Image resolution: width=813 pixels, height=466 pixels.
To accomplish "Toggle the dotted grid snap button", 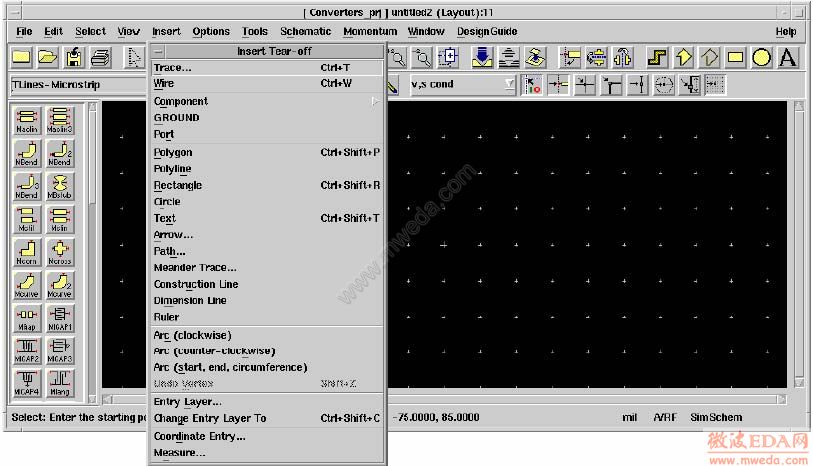I will coord(715,85).
